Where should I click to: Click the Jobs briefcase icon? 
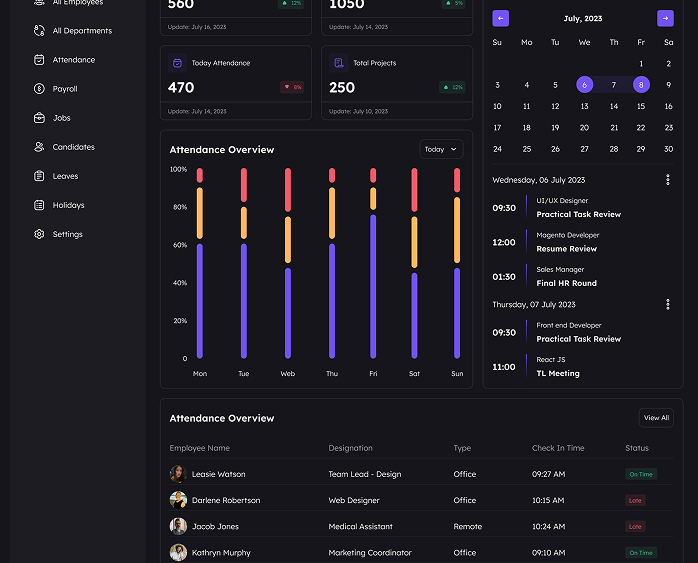39,118
